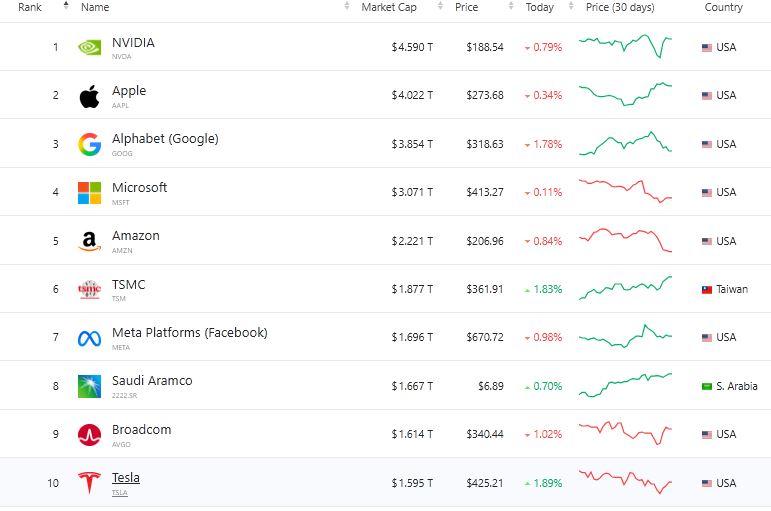
Task: Click the TSMC logo icon
Action: (90, 290)
